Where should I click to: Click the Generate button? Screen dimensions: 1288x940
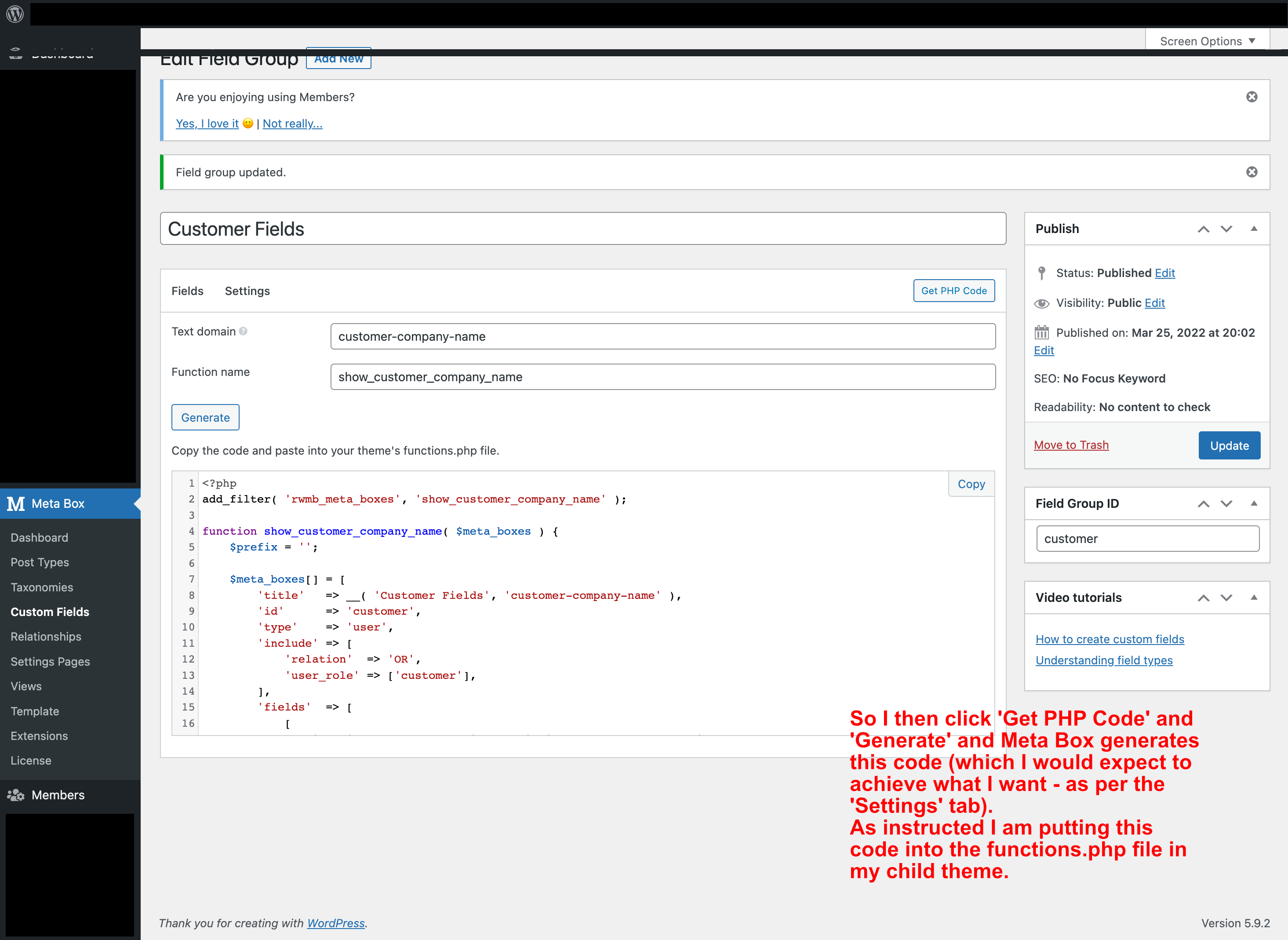point(205,417)
